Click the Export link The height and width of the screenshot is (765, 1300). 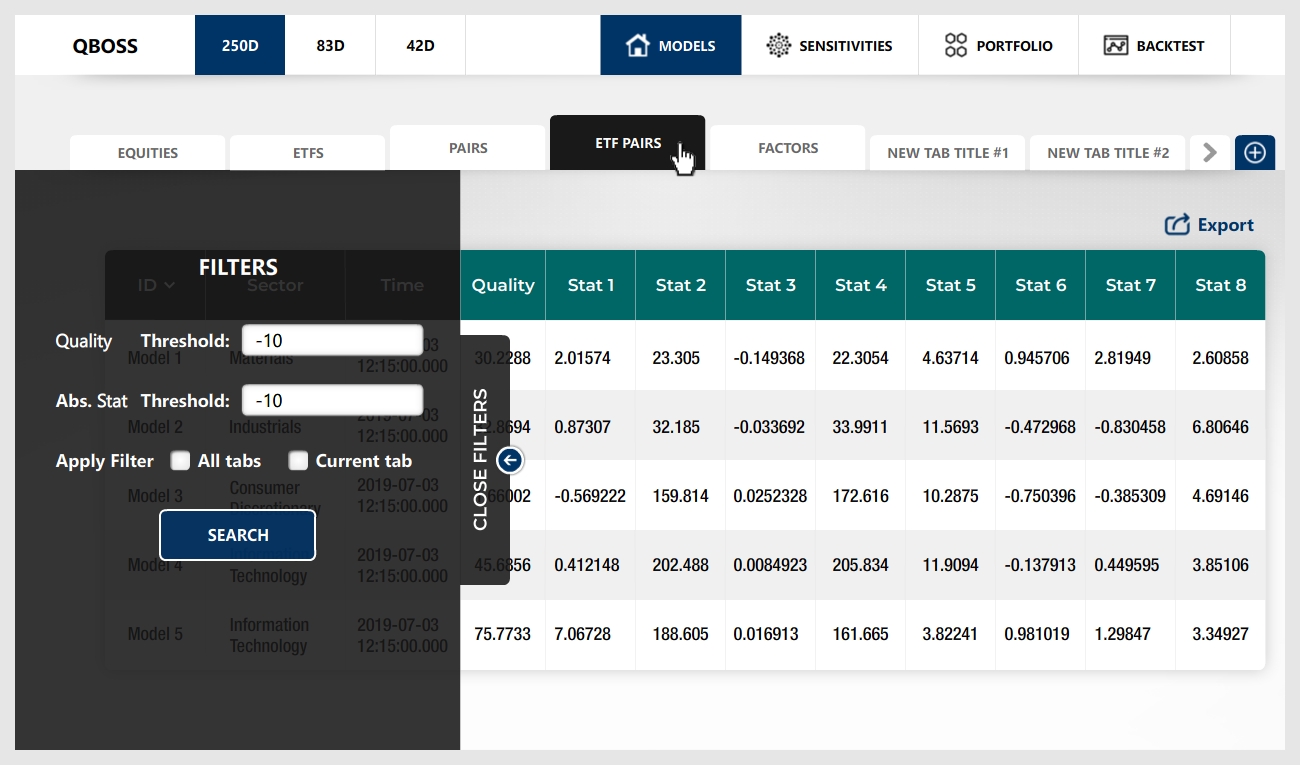pyautogui.click(x=1225, y=225)
